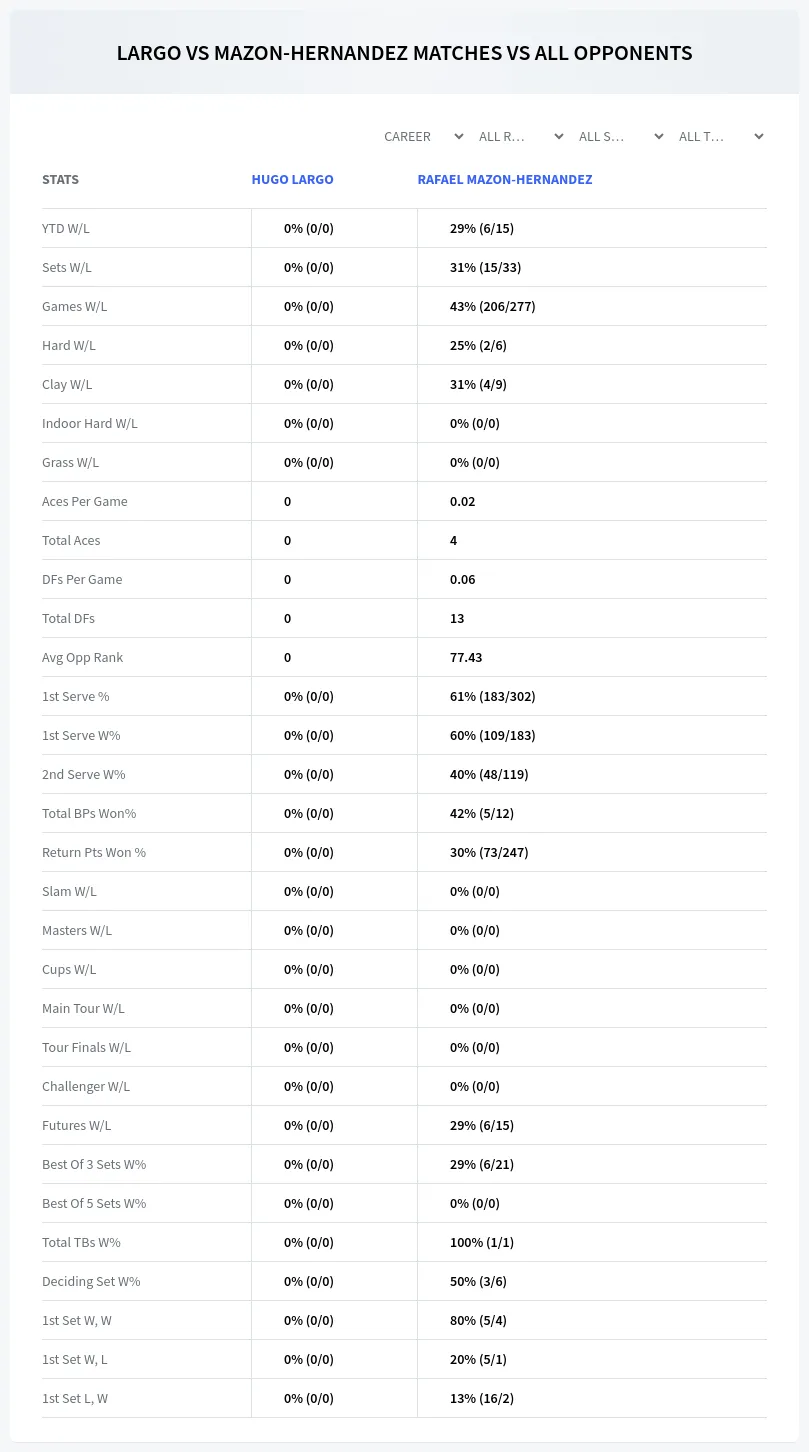809x1452 pixels.
Task: Open Rafael Mazon-Hernandez player link
Action: click(x=505, y=180)
